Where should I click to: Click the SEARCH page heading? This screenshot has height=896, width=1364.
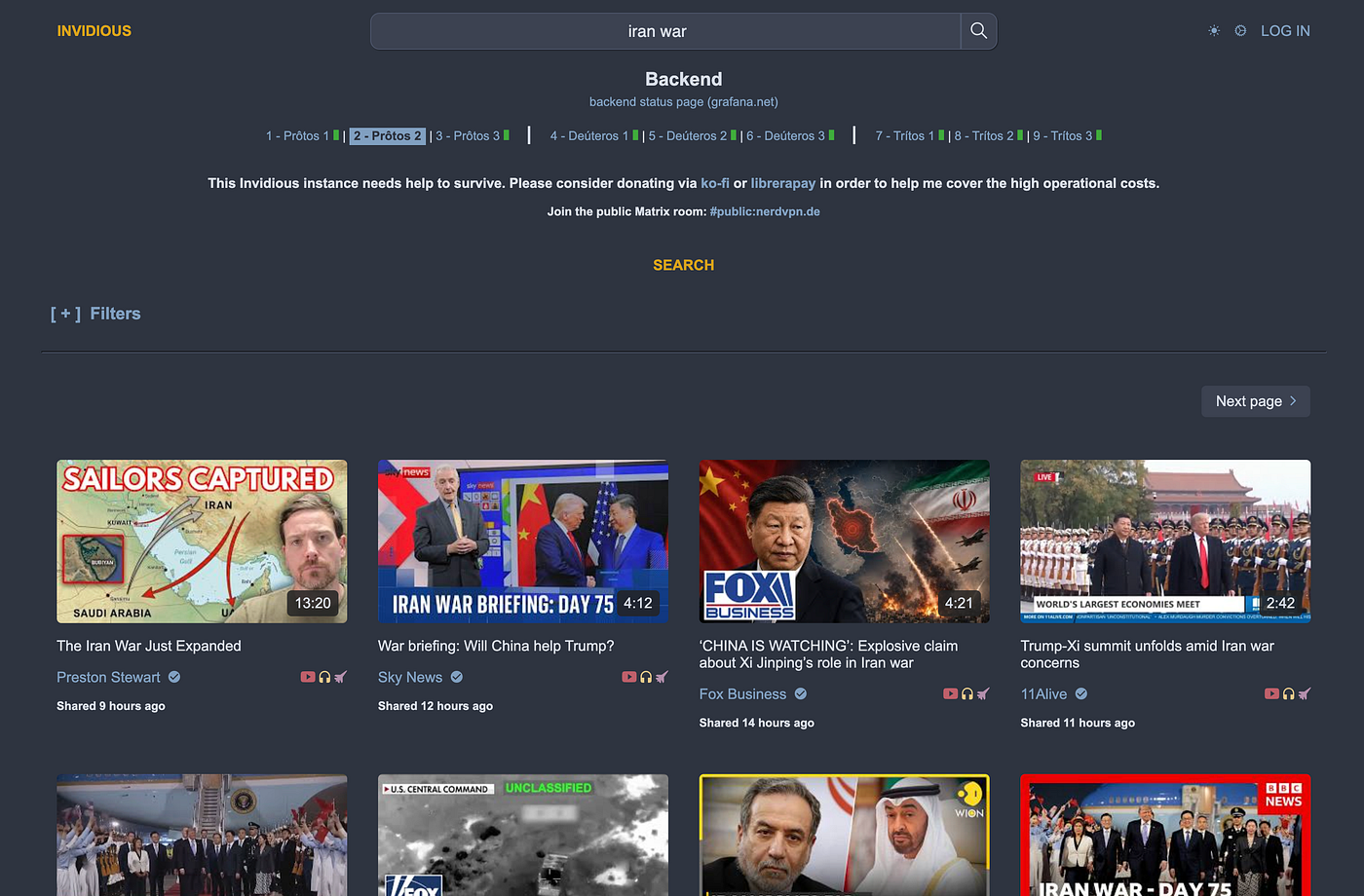pyautogui.click(x=683, y=265)
